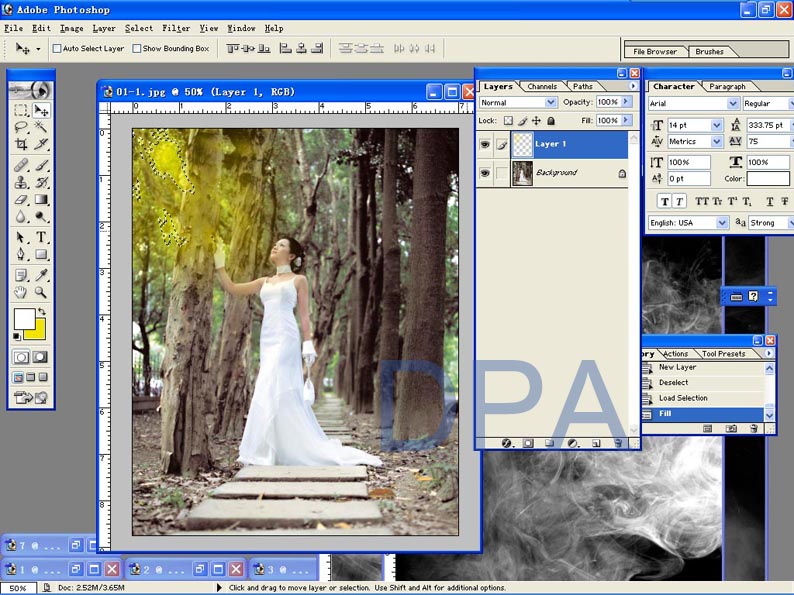Select the Notes tool
The width and height of the screenshot is (794, 595).
pyautogui.click(x=21, y=275)
